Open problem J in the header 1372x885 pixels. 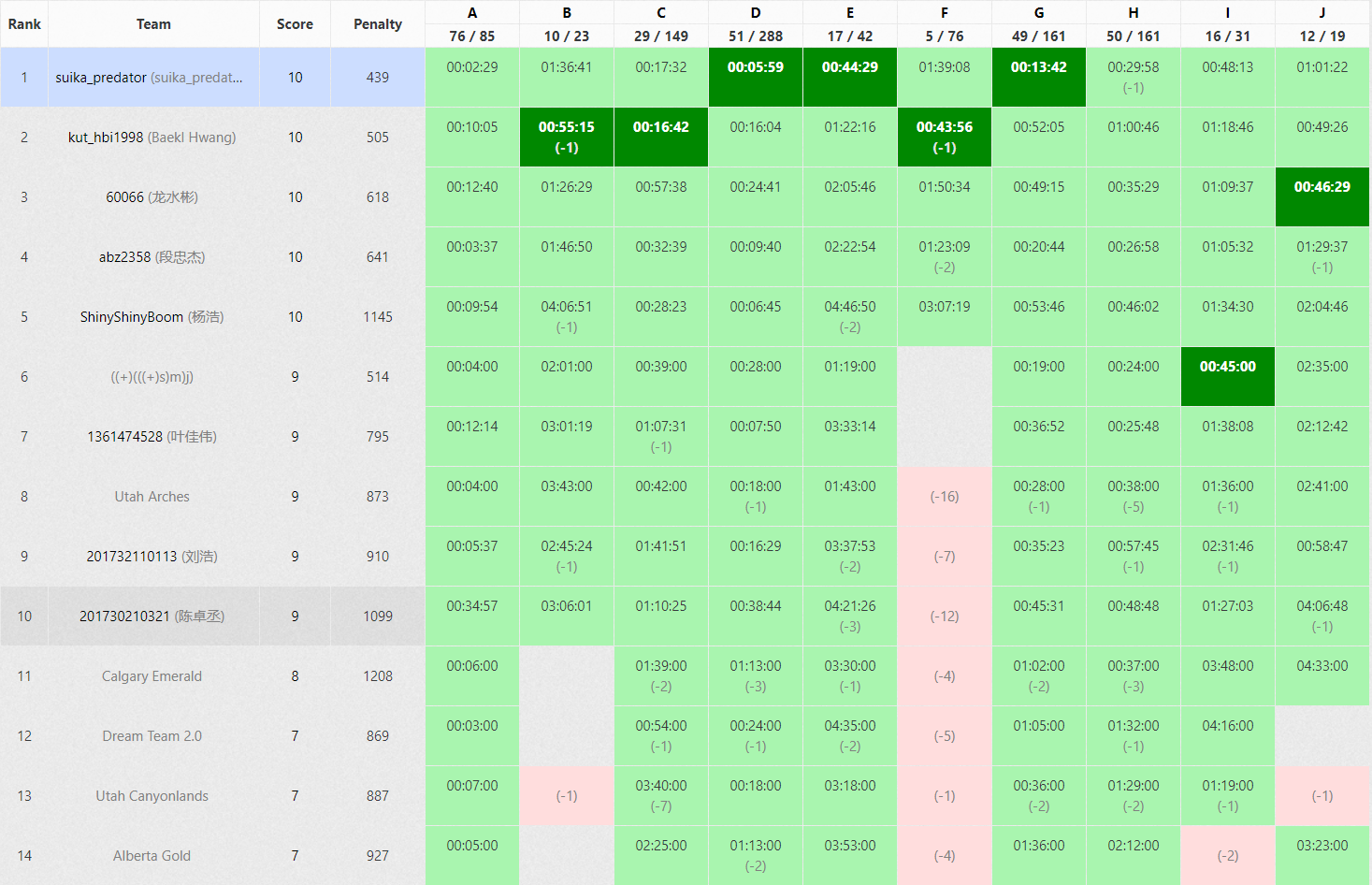coord(1321,13)
